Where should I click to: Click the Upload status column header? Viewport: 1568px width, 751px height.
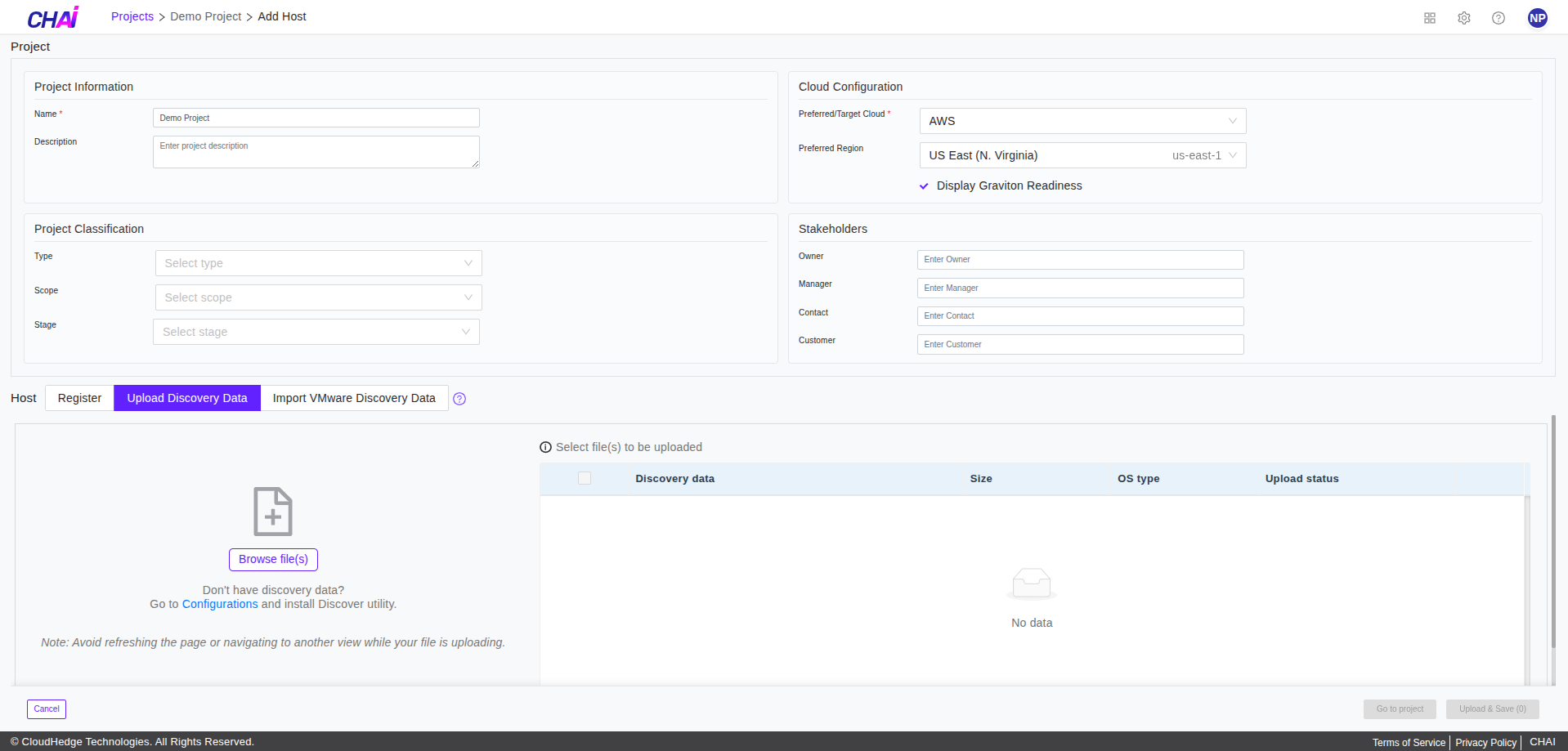[1301, 479]
